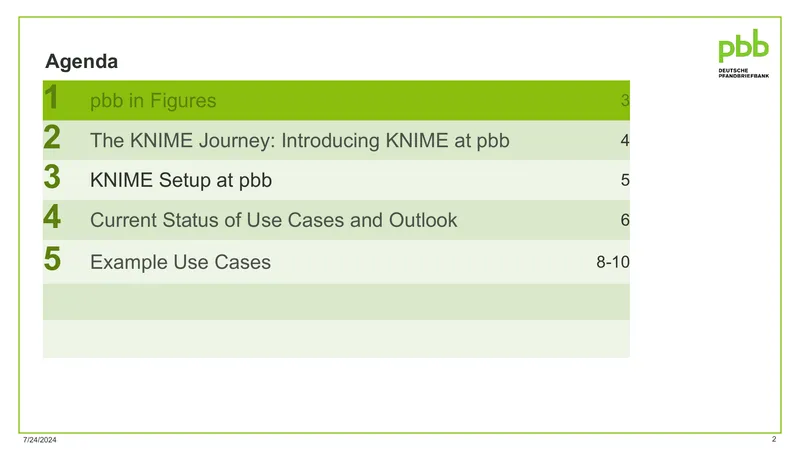This screenshot has height=450, width=800.
Task: Select the large number 3 agenda marker
Action: tap(52, 177)
